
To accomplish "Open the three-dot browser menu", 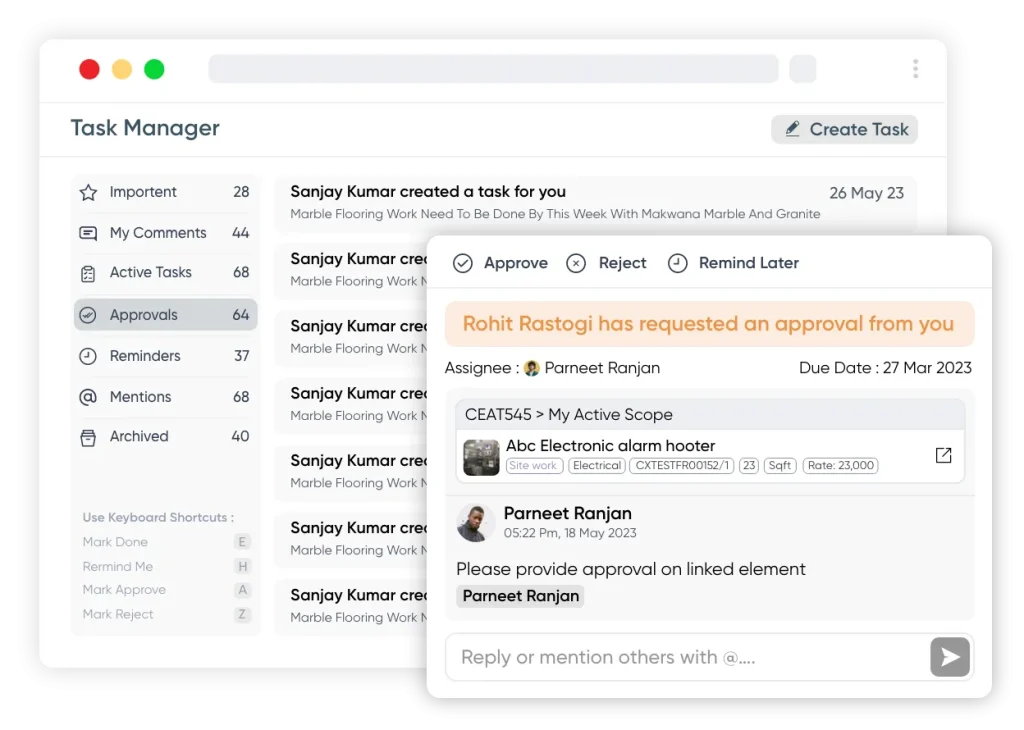I will (915, 69).
